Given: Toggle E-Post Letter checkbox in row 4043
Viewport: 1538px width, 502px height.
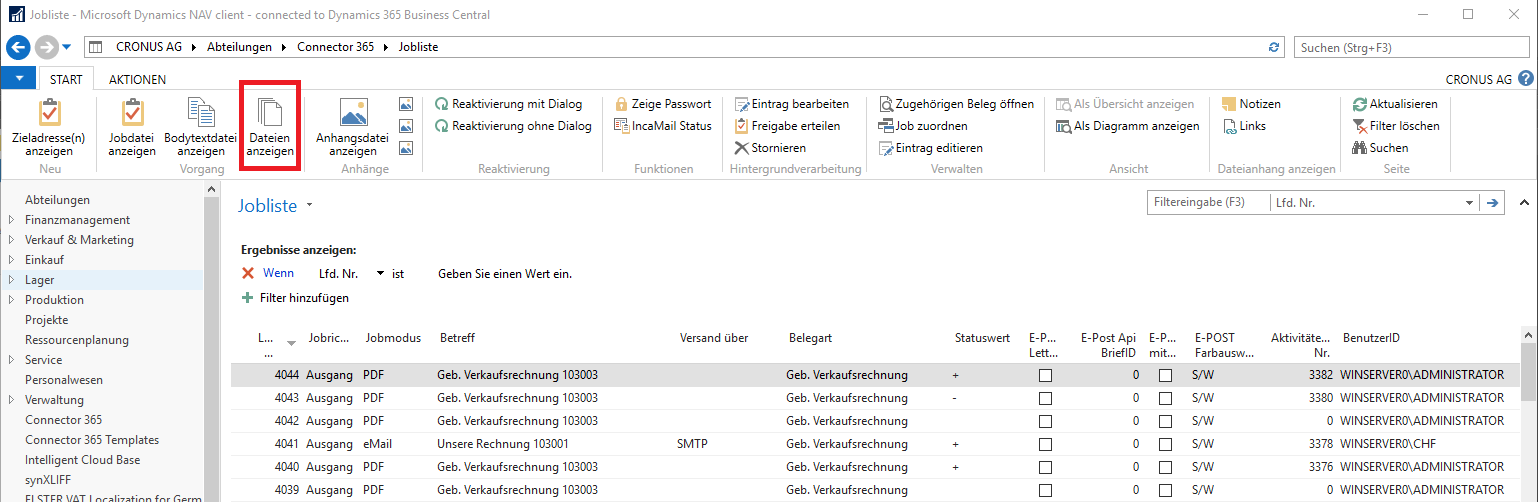Looking at the screenshot, I should (x=1045, y=398).
